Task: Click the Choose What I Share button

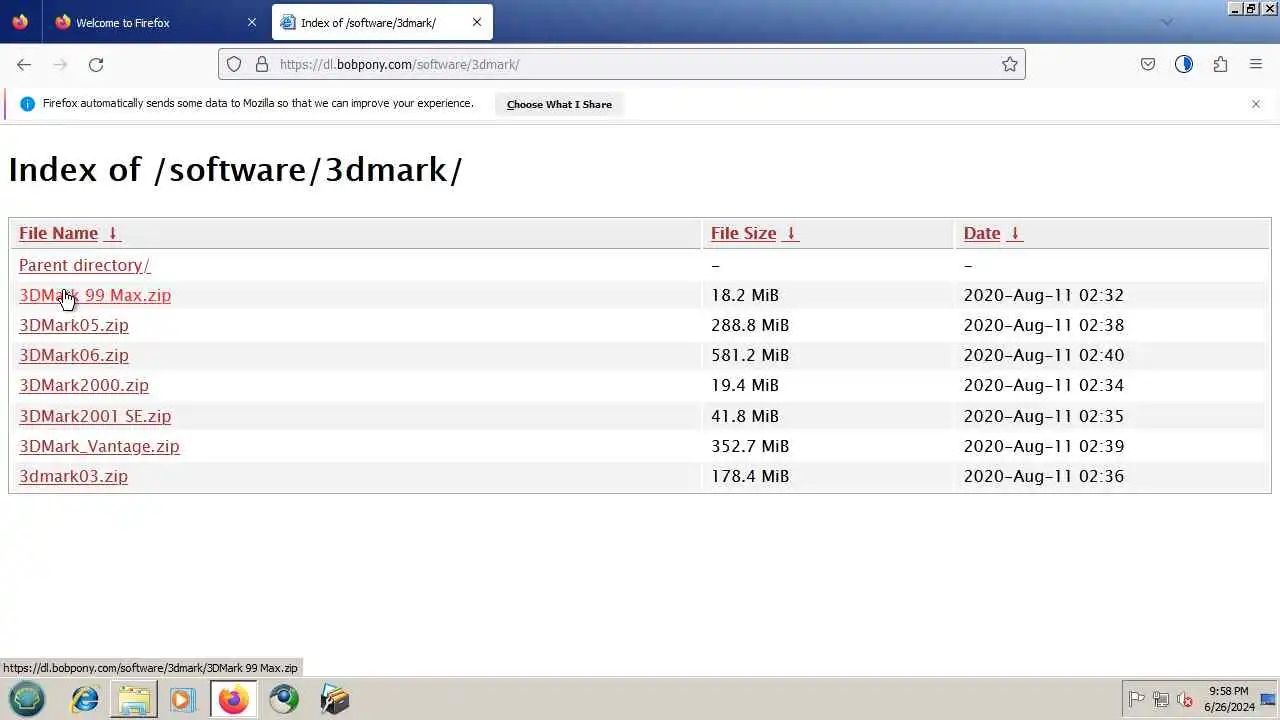Action: (x=559, y=104)
